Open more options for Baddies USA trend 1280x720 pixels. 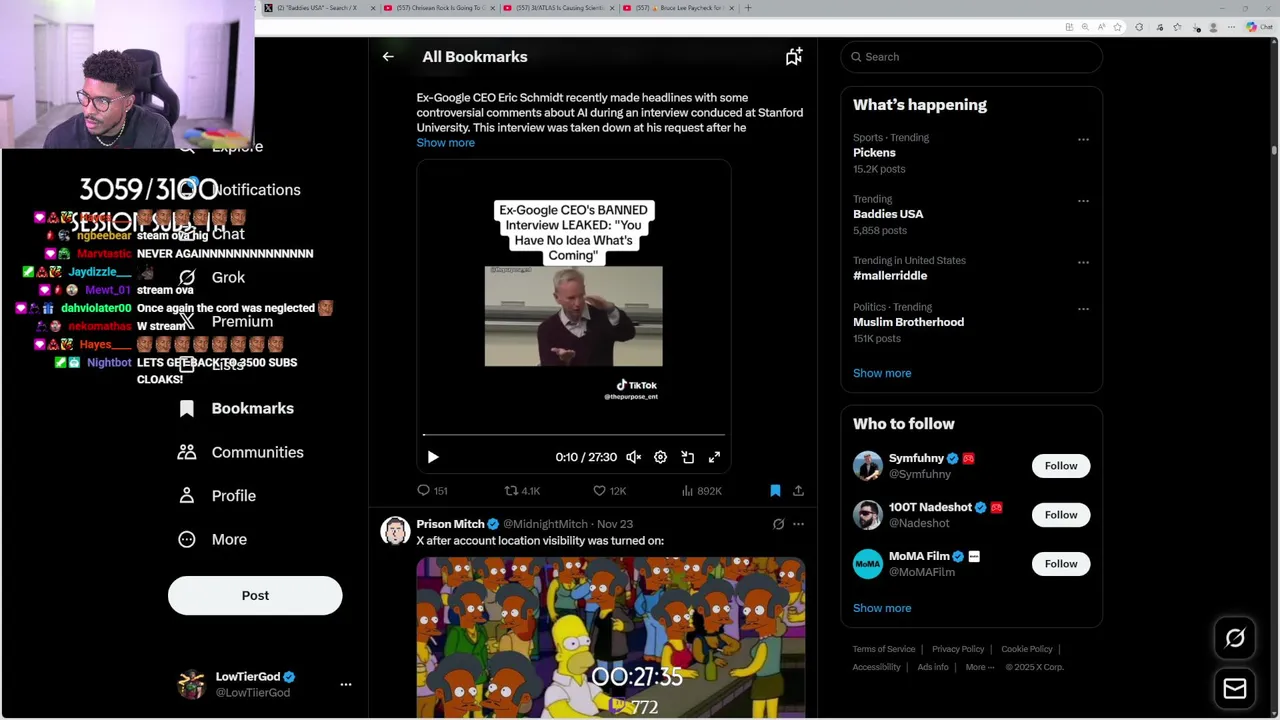tap(1083, 201)
